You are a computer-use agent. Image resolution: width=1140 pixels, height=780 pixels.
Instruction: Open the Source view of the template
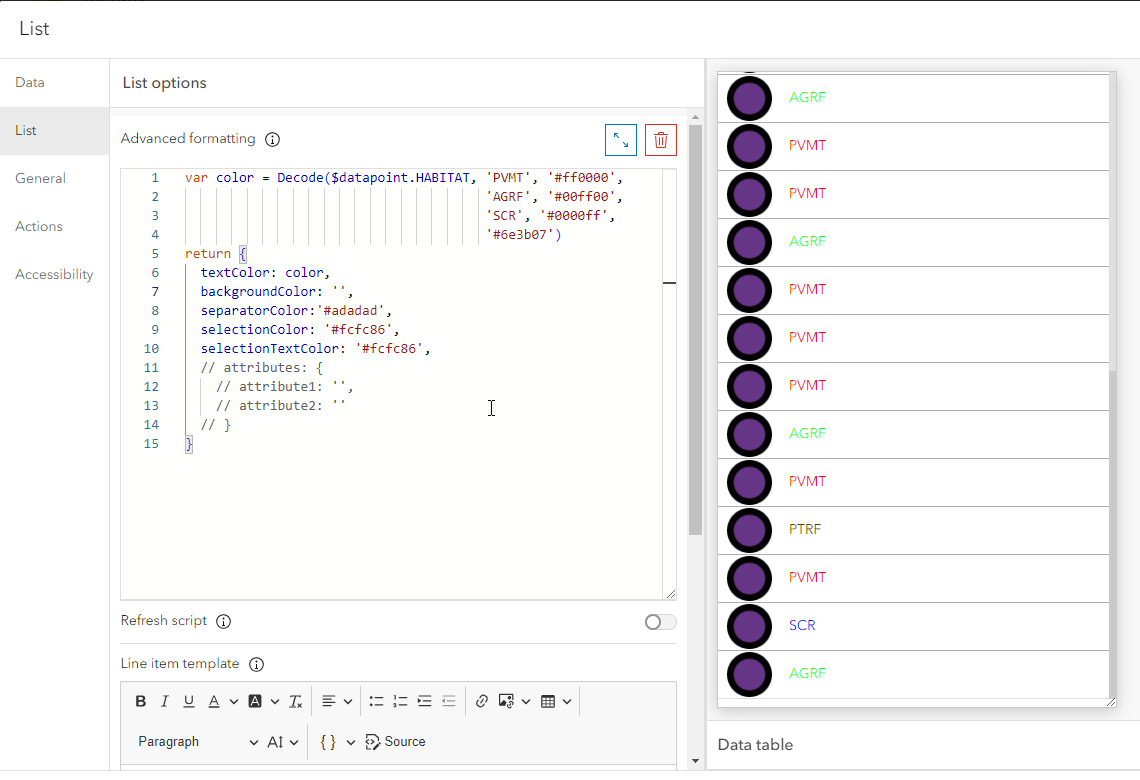pos(396,741)
